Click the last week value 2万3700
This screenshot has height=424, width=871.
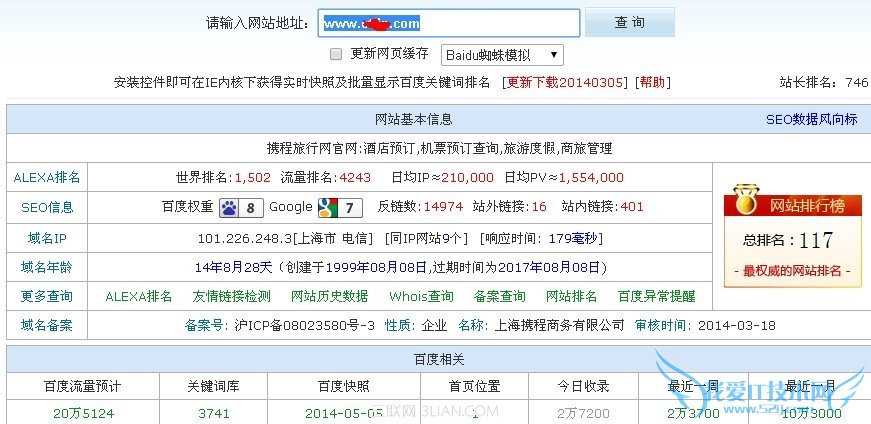tap(694, 413)
